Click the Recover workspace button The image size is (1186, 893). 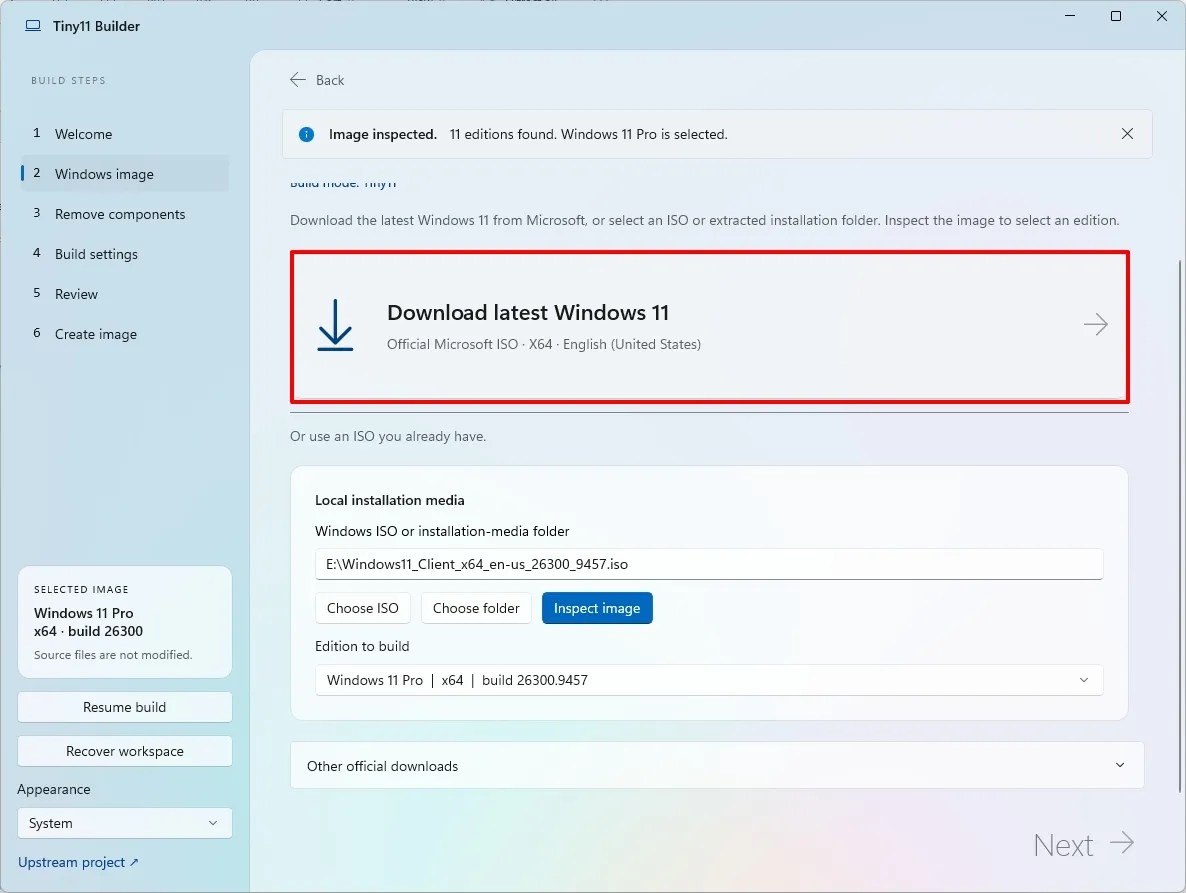tap(125, 751)
